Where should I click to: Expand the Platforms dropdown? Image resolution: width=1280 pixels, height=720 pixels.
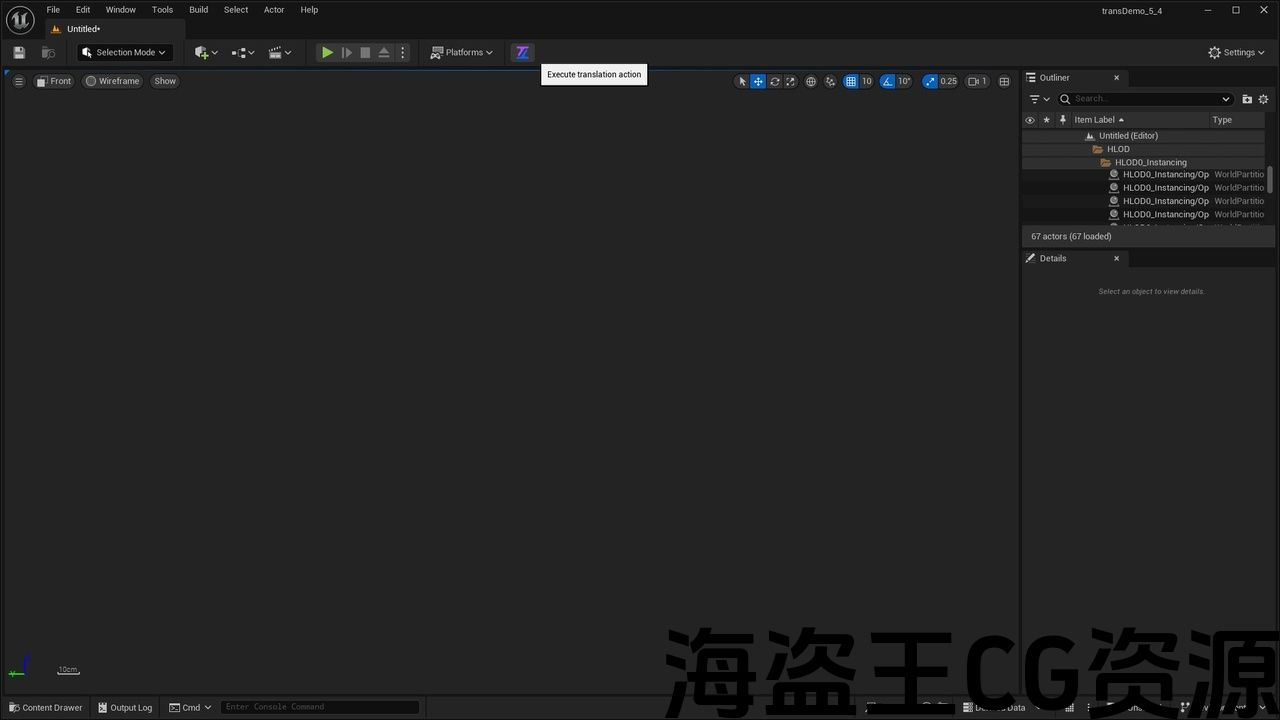coord(462,53)
